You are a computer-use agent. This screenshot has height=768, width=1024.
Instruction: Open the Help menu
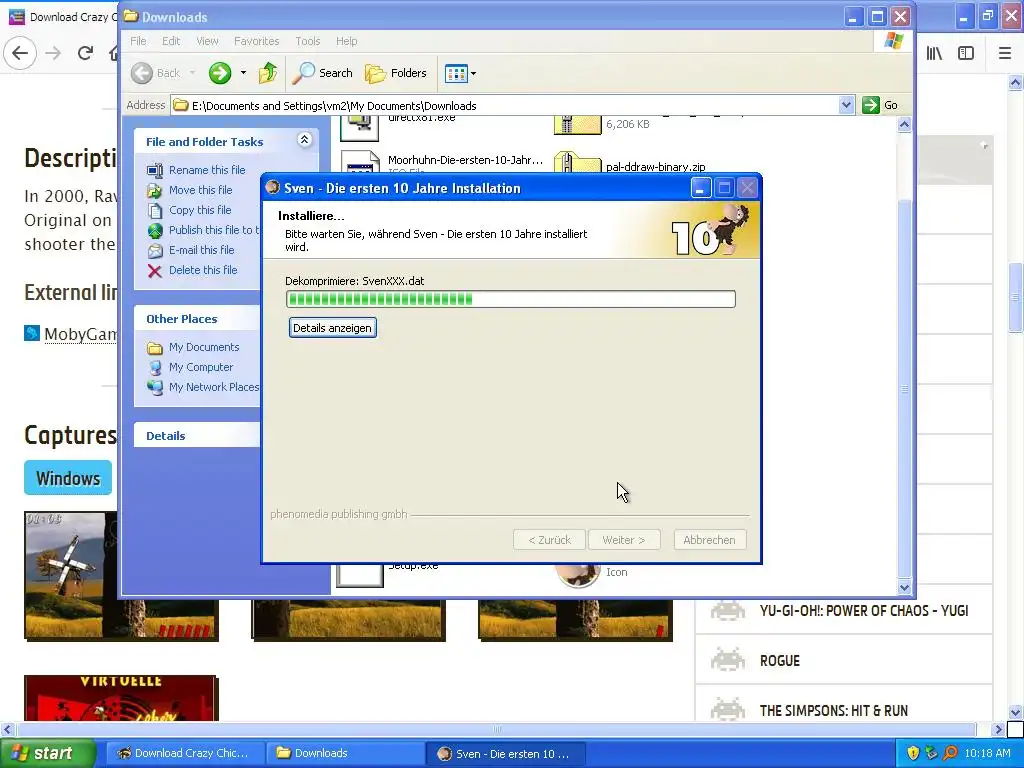(347, 41)
